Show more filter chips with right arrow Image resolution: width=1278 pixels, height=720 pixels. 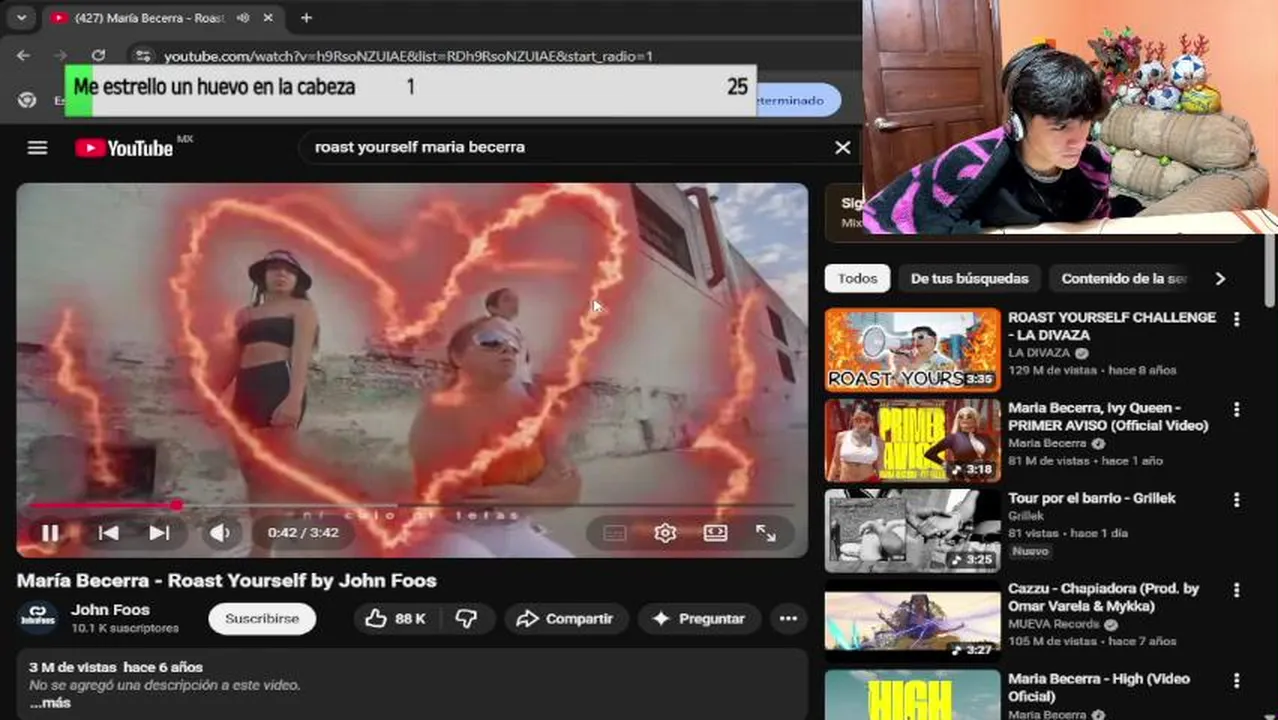tap(1220, 279)
